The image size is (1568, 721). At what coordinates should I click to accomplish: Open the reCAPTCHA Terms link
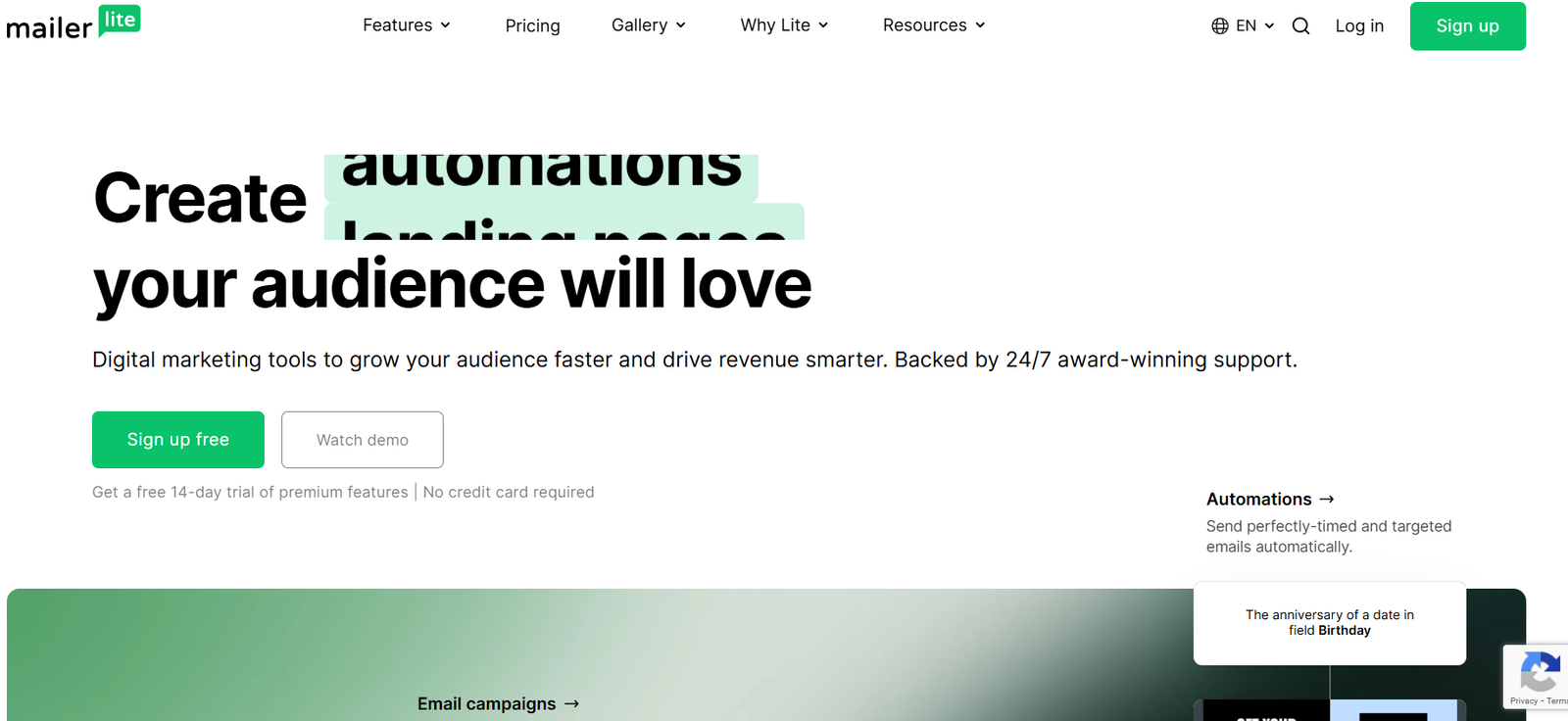(x=1557, y=701)
